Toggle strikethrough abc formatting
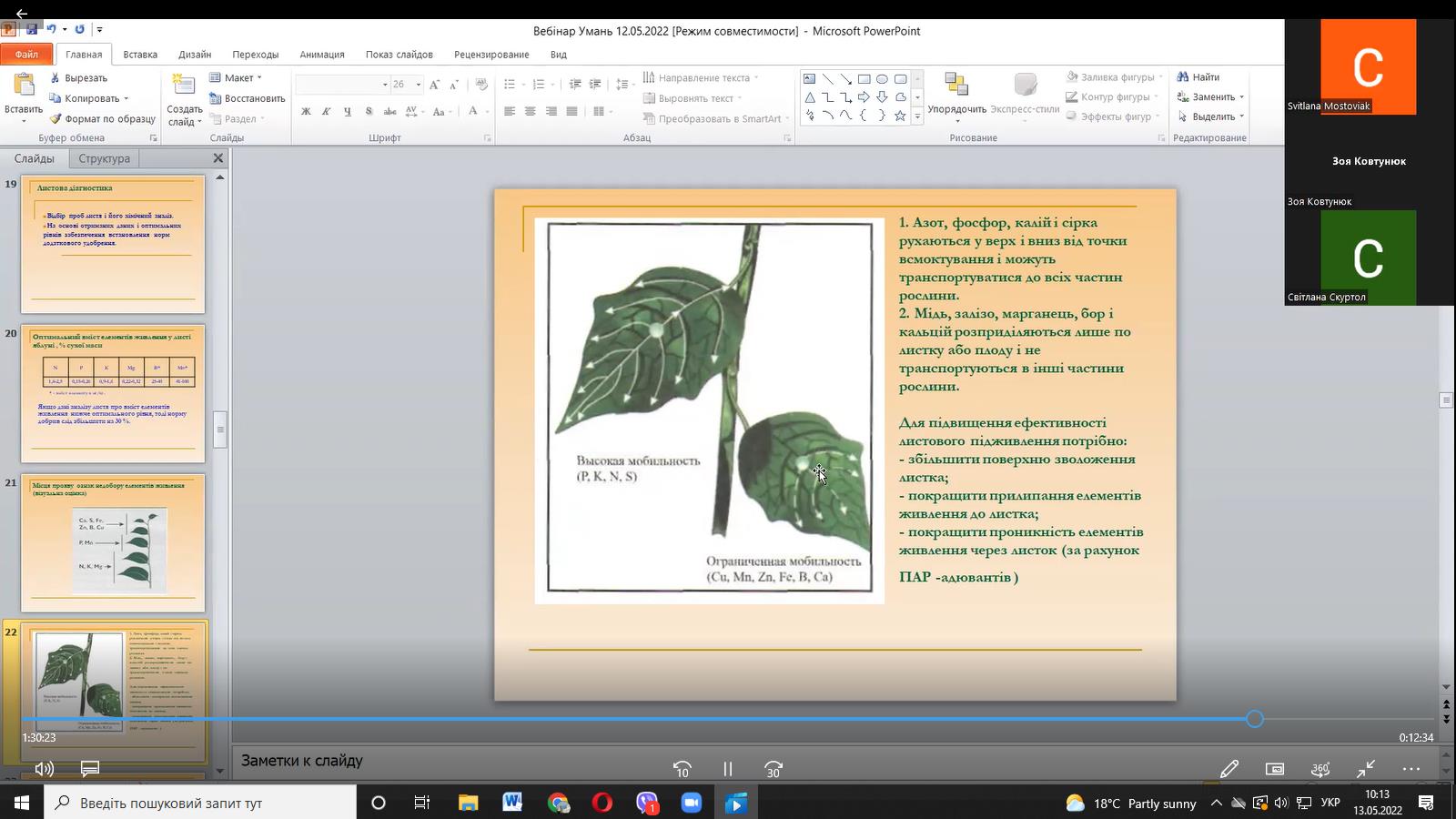1456x819 pixels. 389,111
